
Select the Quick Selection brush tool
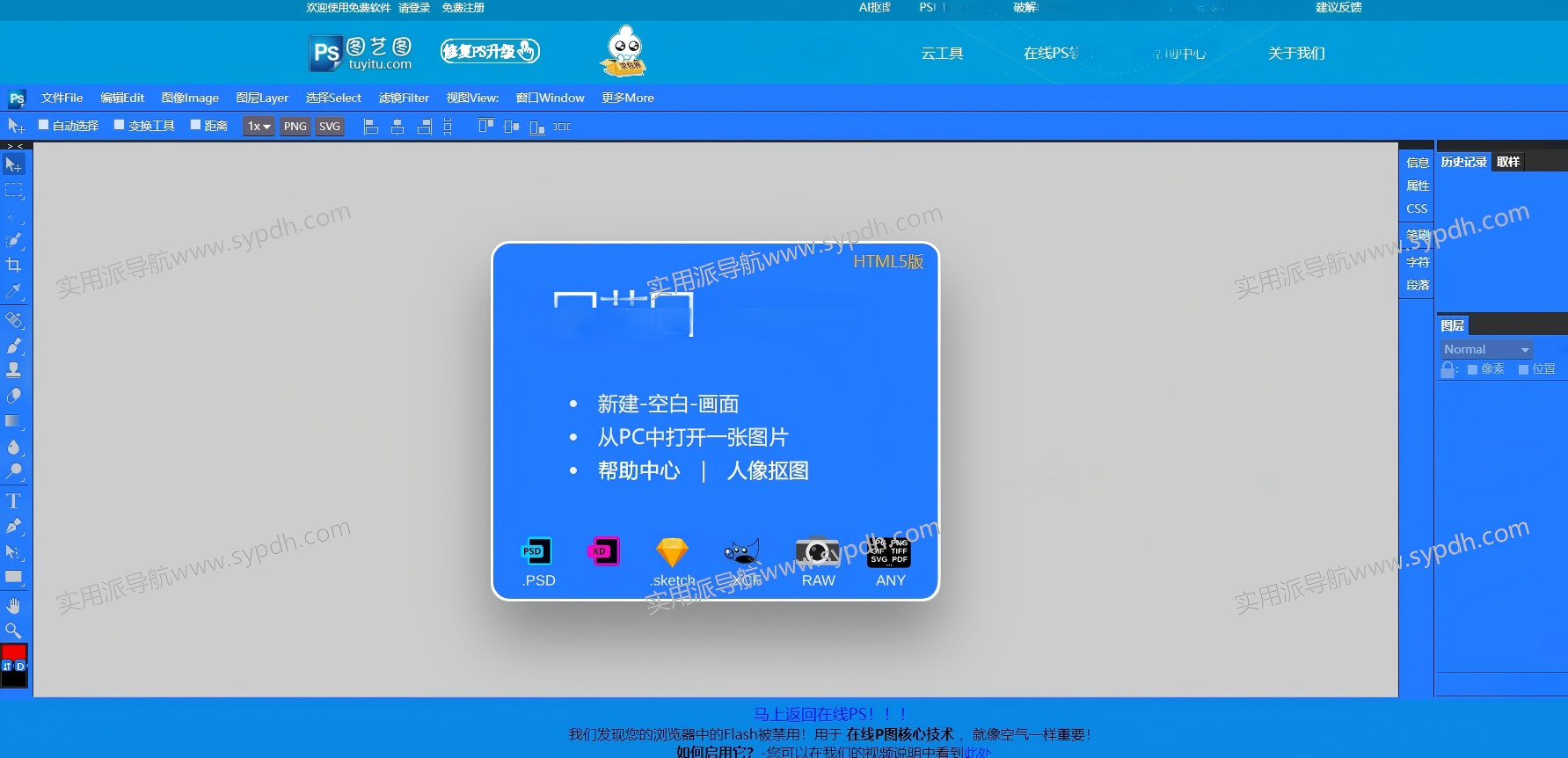[x=13, y=240]
